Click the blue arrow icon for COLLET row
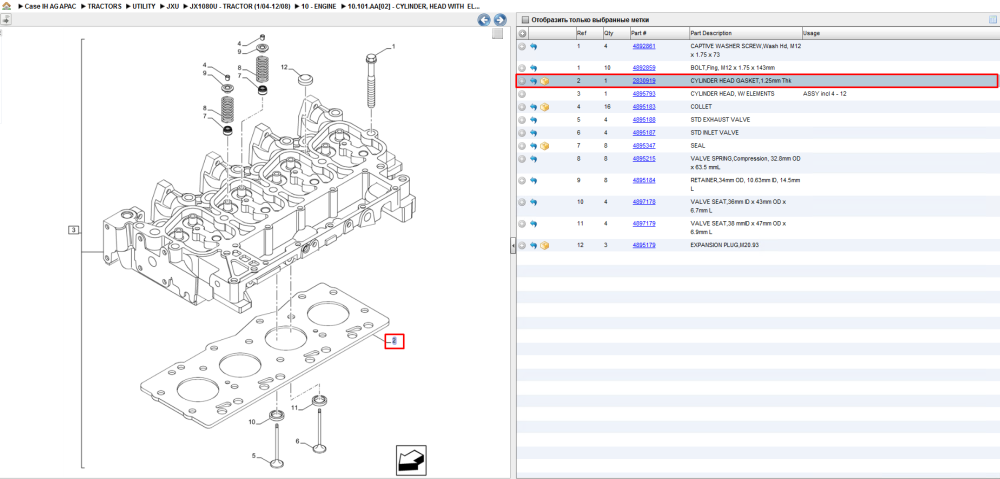This screenshot has width=1000, height=479. (x=533, y=107)
